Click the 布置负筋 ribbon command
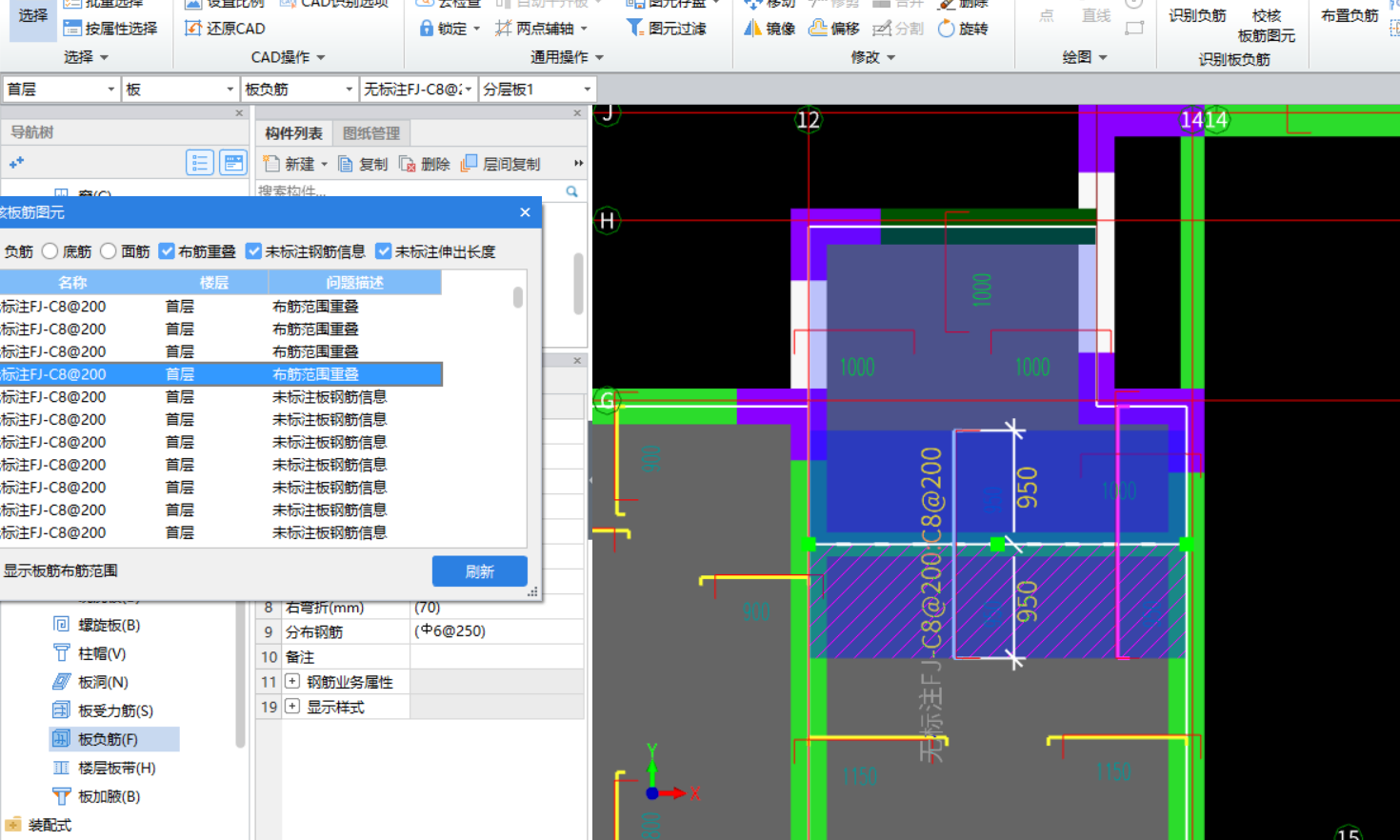Screen dimensions: 1400x840 [1350, 15]
